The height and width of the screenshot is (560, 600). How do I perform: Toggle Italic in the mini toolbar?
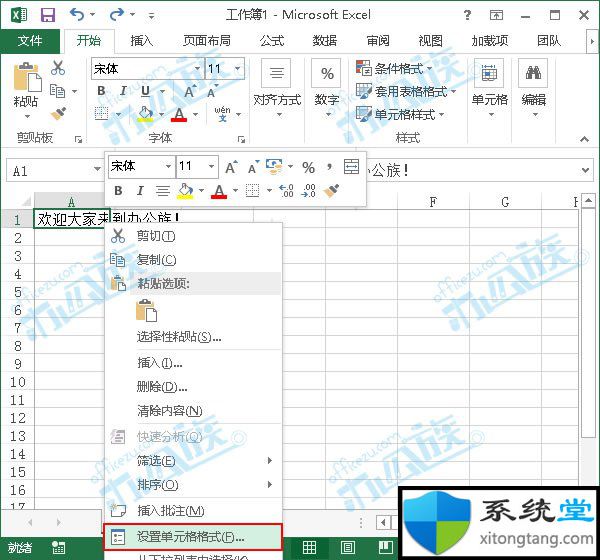[x=140, y=190]
